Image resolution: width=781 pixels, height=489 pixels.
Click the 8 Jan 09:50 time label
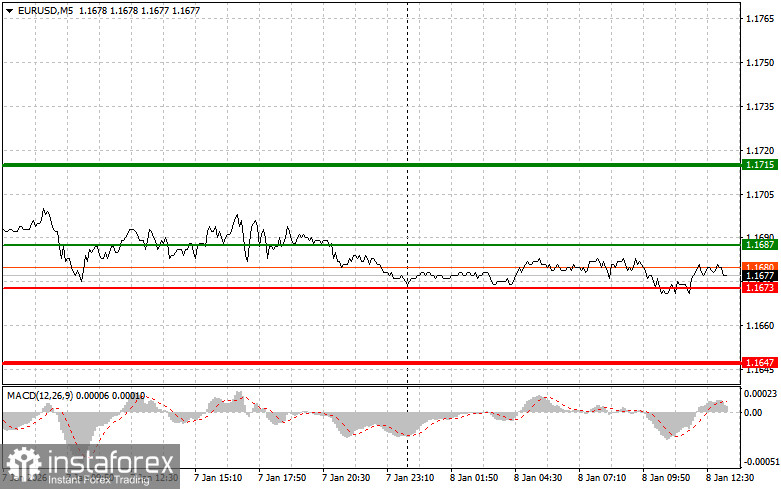pyautogui.click(x=666, y=478)
